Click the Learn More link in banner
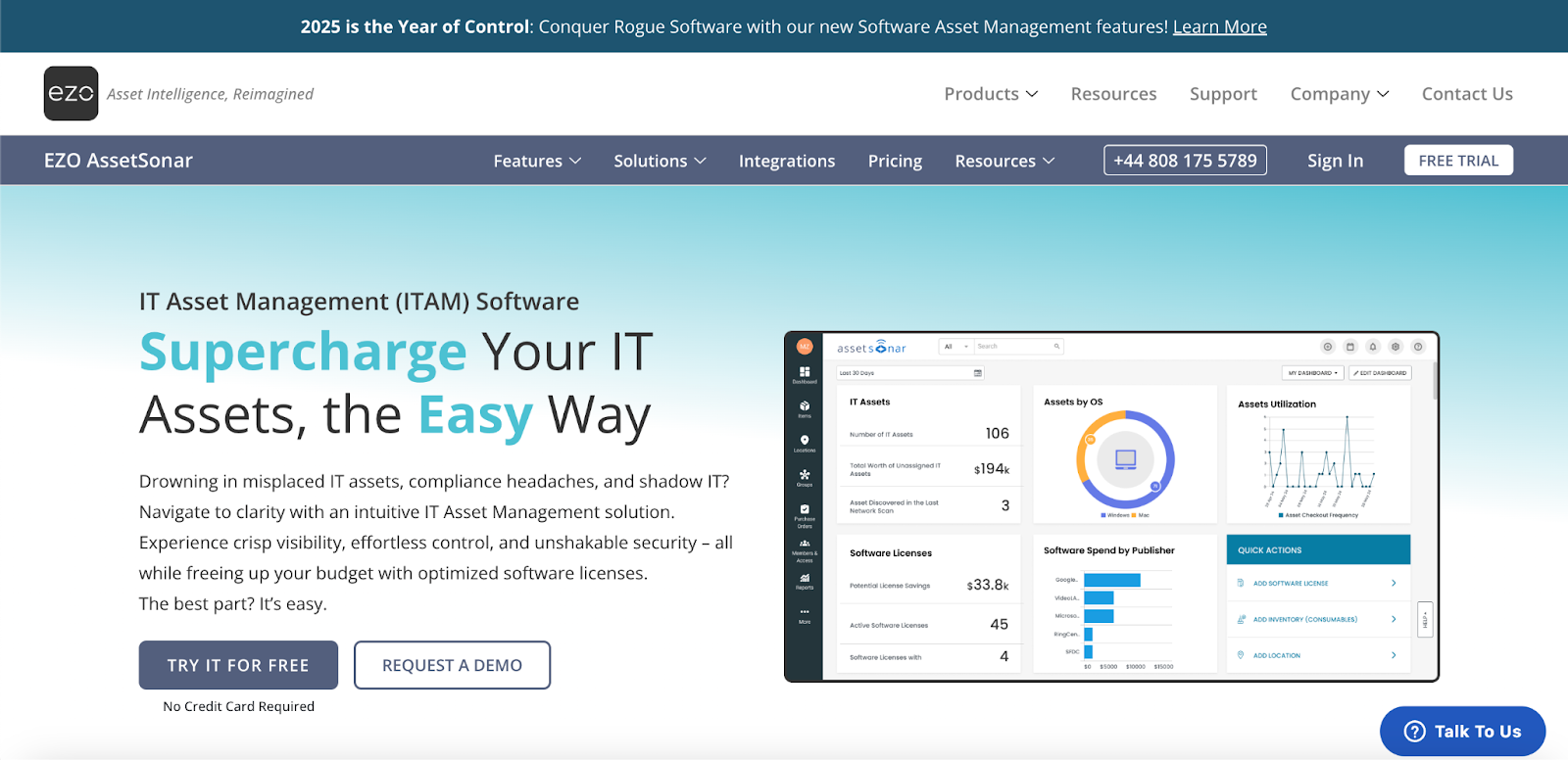 [x=1220, y=26]
